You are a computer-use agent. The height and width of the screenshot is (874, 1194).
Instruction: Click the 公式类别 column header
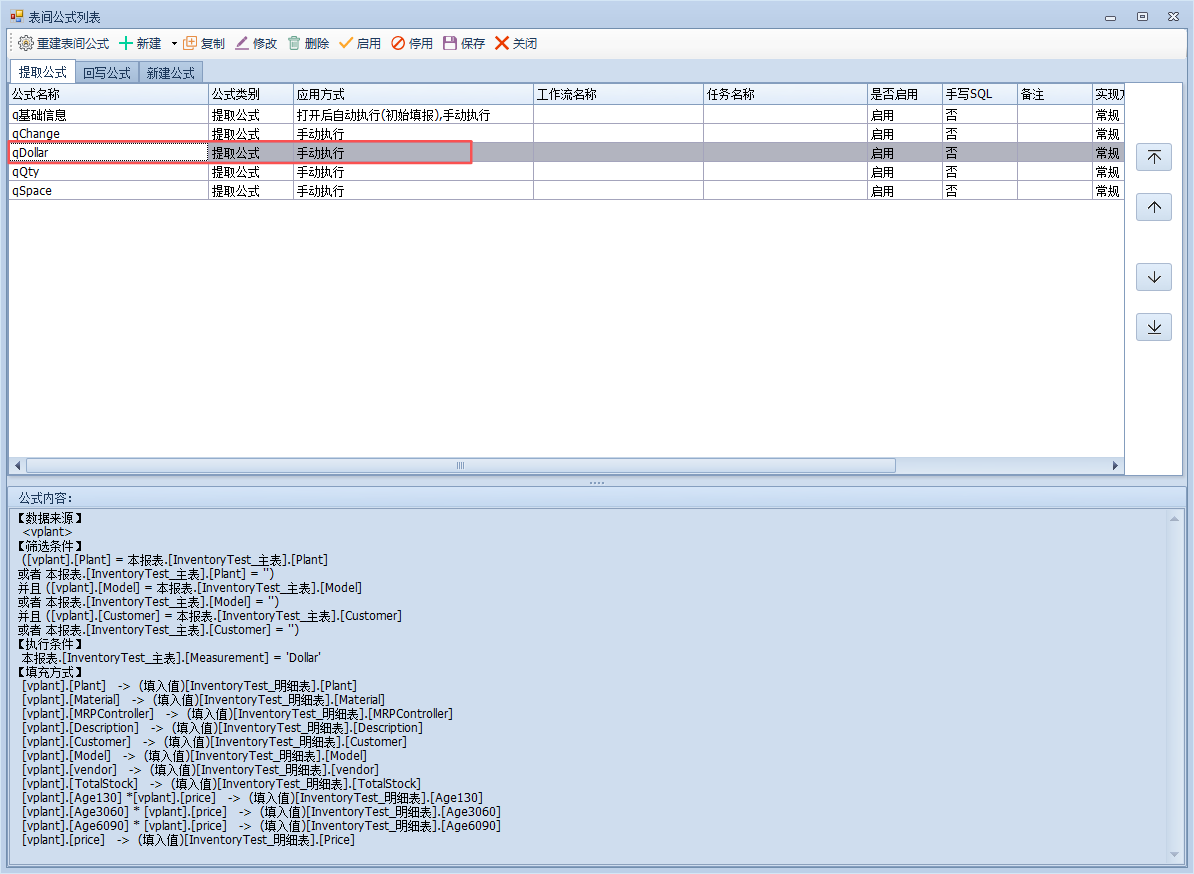coord(251,94)
